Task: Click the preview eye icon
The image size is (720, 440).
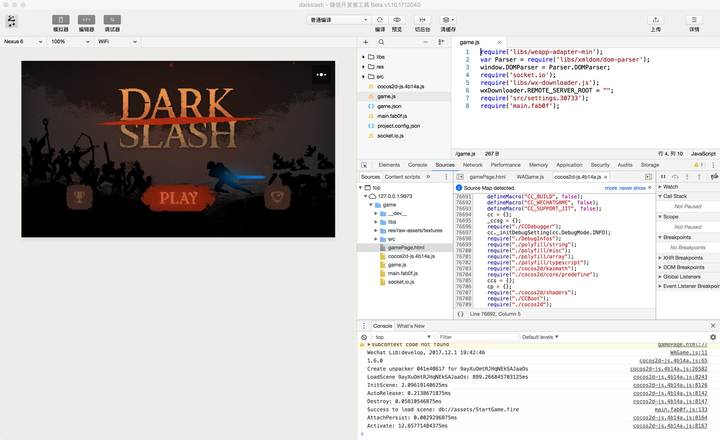Action: click(x=397, y=20)
